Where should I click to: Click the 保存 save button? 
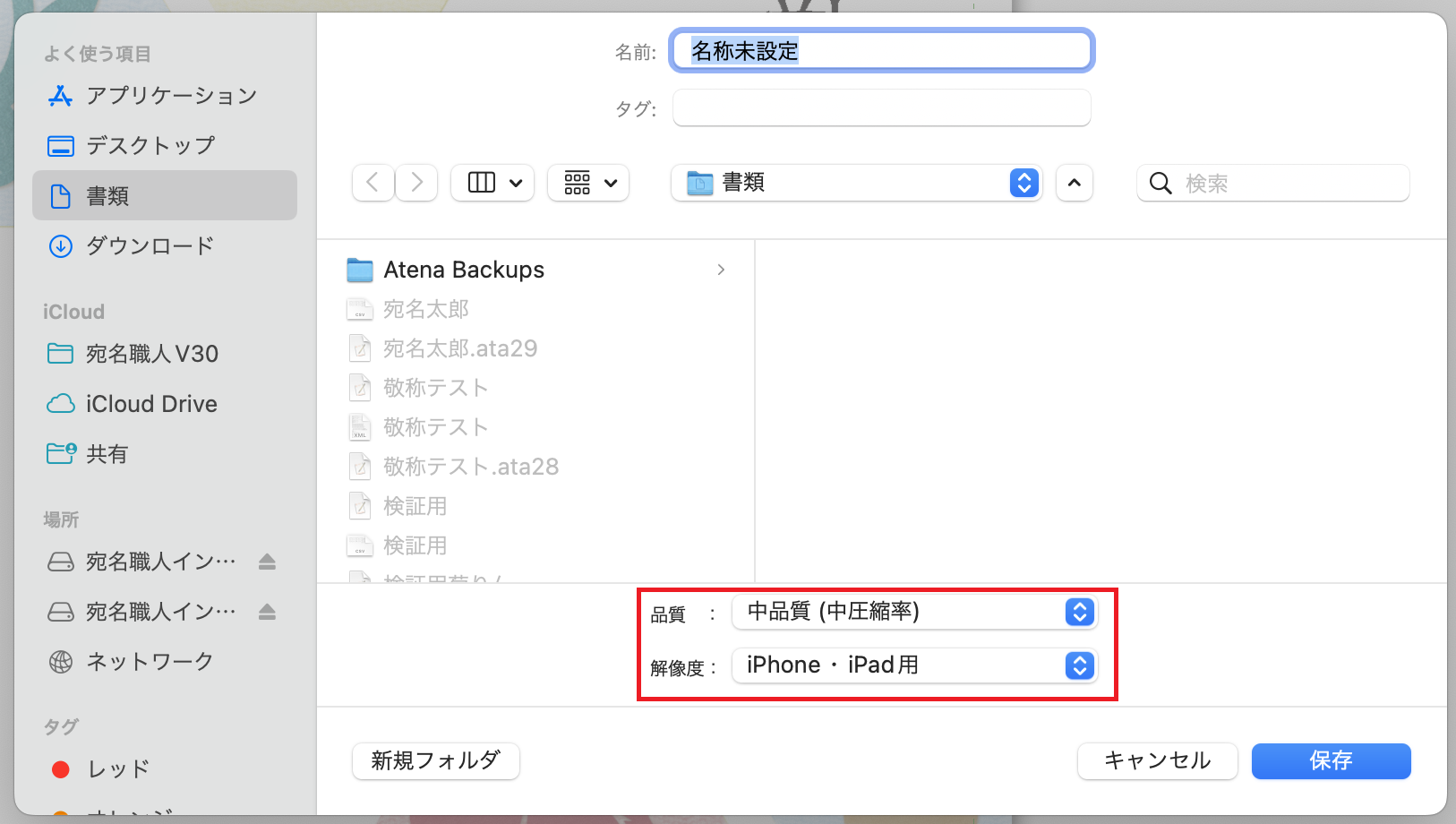(x=1331, y=760)
